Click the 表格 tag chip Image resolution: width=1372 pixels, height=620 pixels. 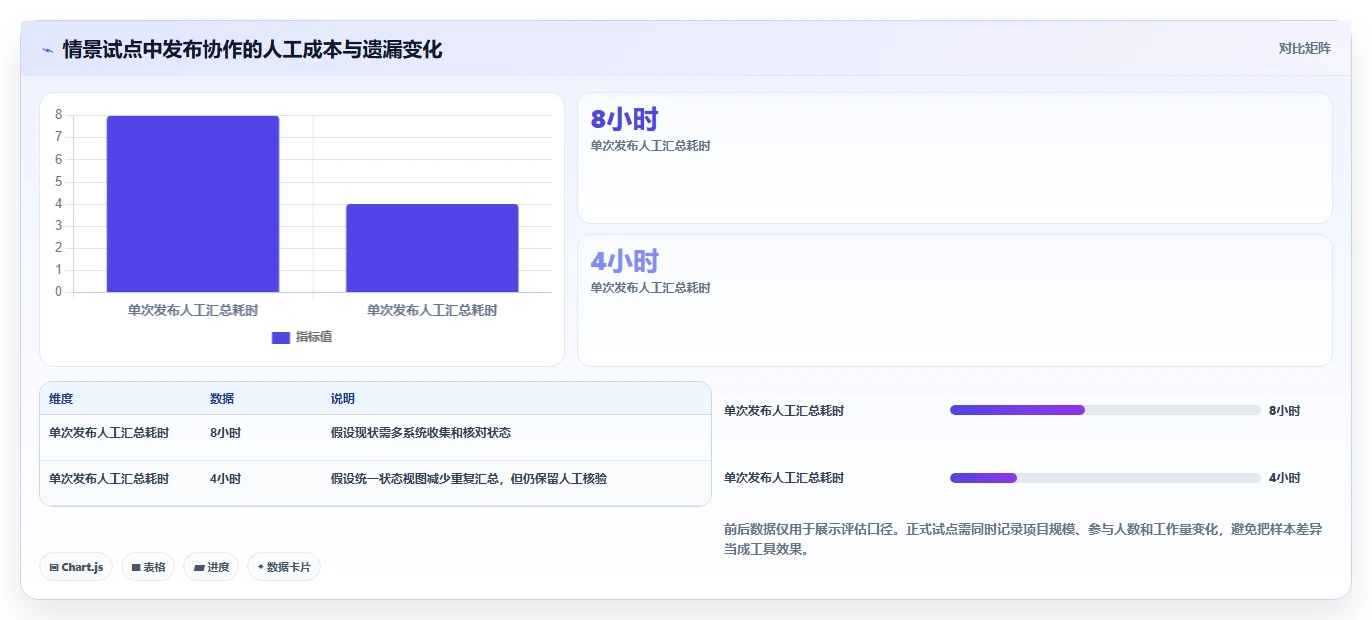click(x=148, y=567)
